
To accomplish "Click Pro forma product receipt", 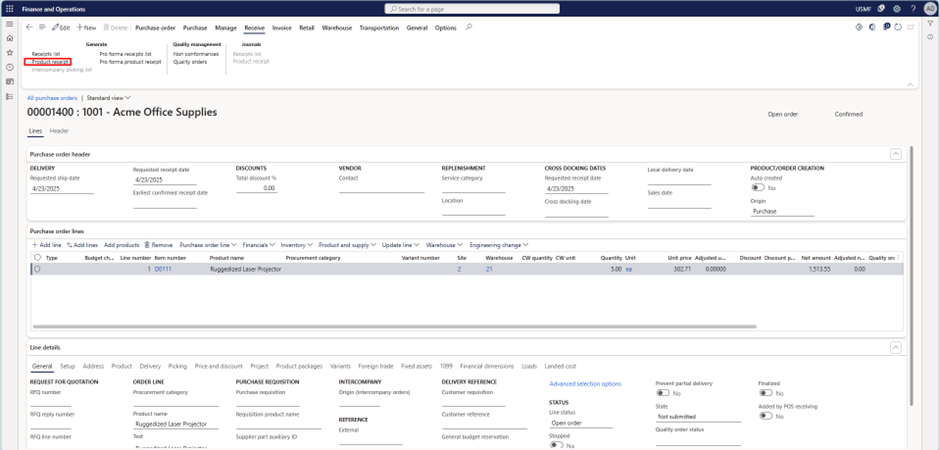I will [130, 62].
